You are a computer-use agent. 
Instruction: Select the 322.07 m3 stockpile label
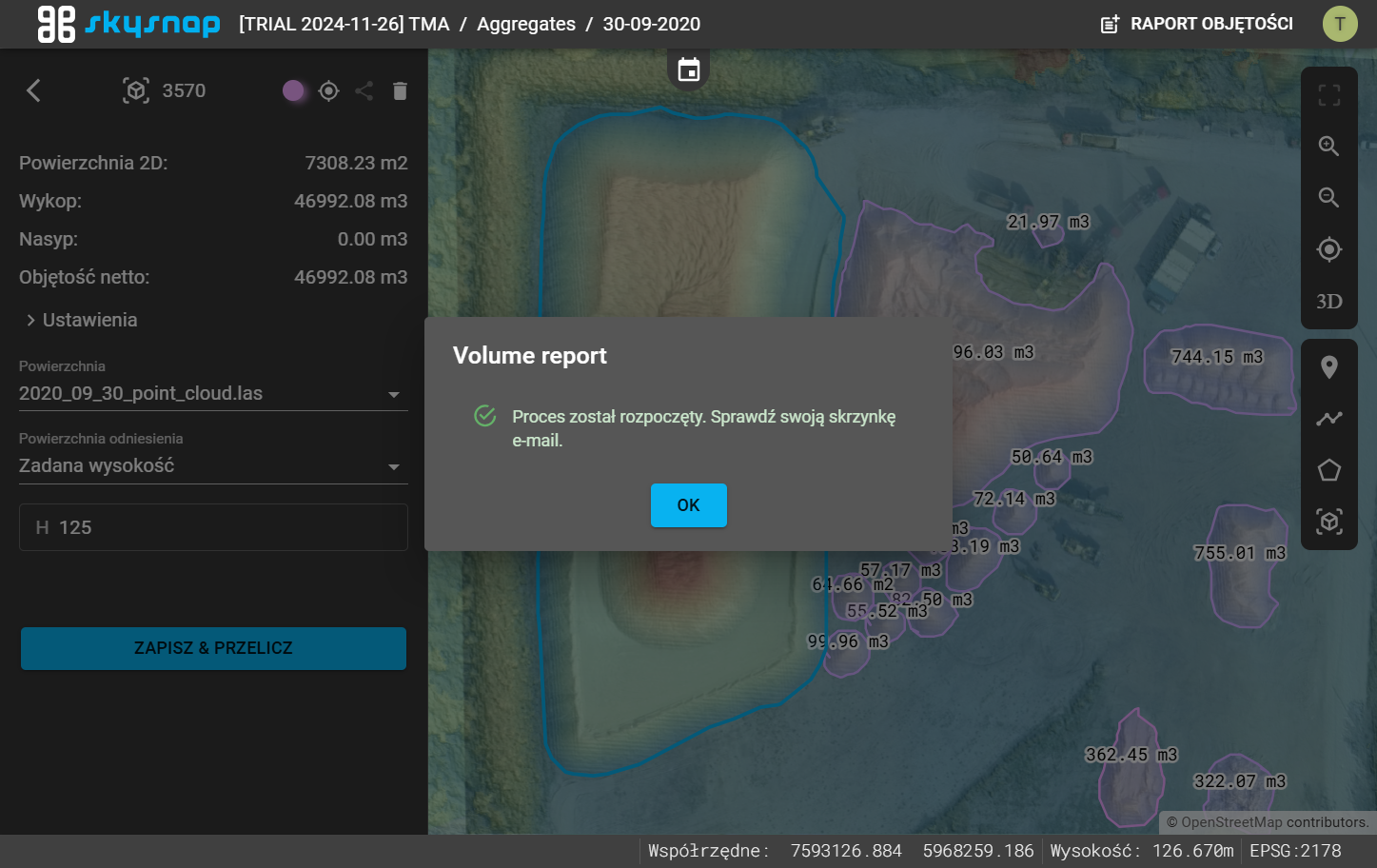[x=1240, y=781]
